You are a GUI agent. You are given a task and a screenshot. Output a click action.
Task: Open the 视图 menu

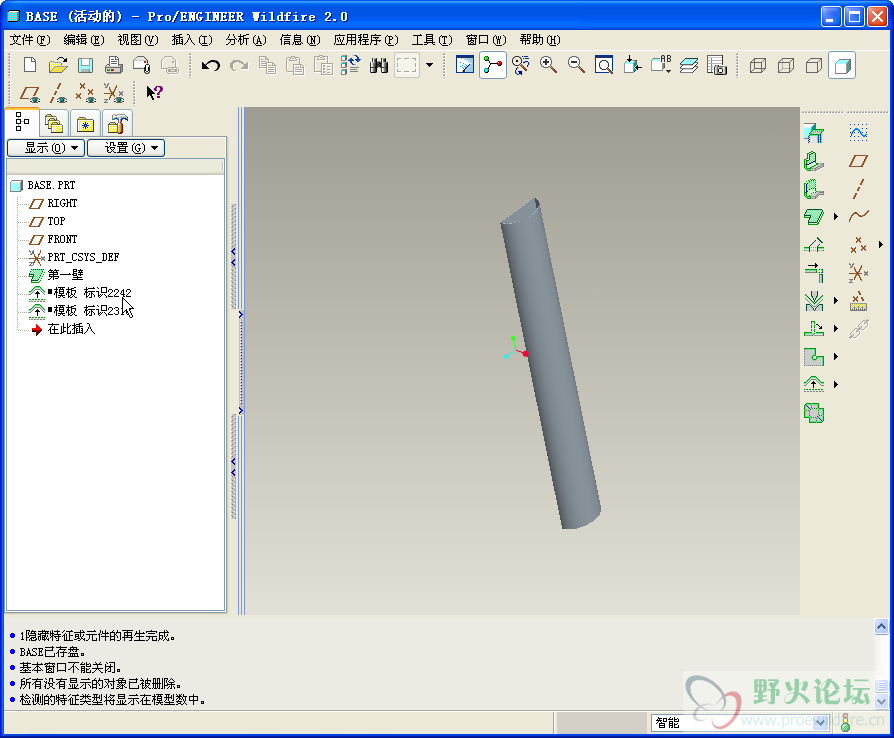tap(137, 40)
